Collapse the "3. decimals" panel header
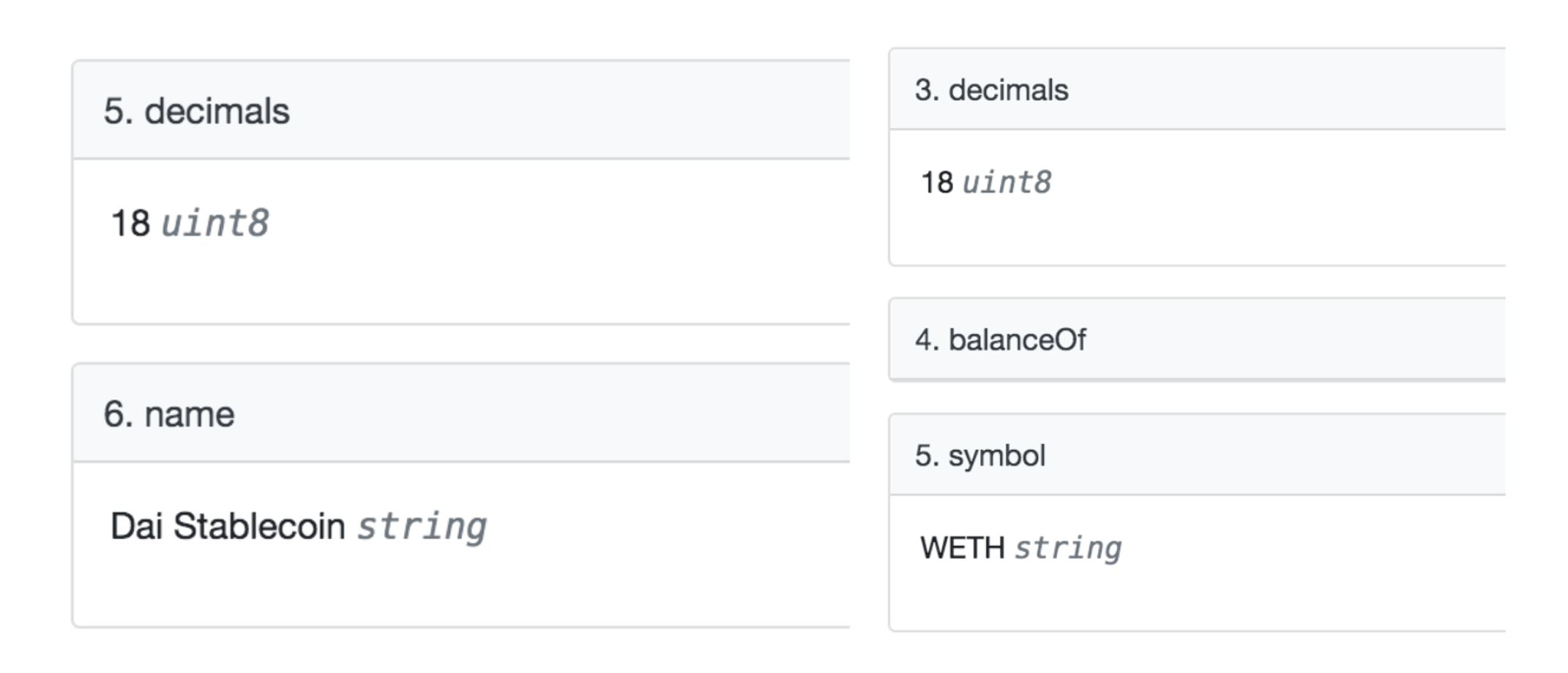 (1198, 90)
